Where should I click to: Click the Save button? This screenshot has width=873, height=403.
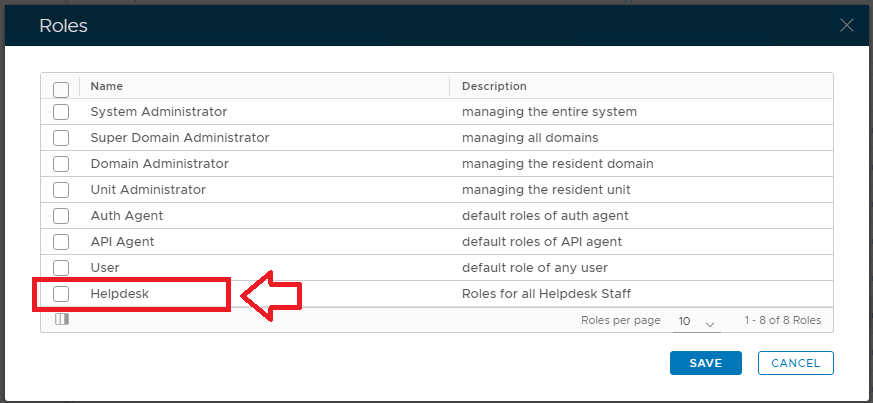point(705,363)
